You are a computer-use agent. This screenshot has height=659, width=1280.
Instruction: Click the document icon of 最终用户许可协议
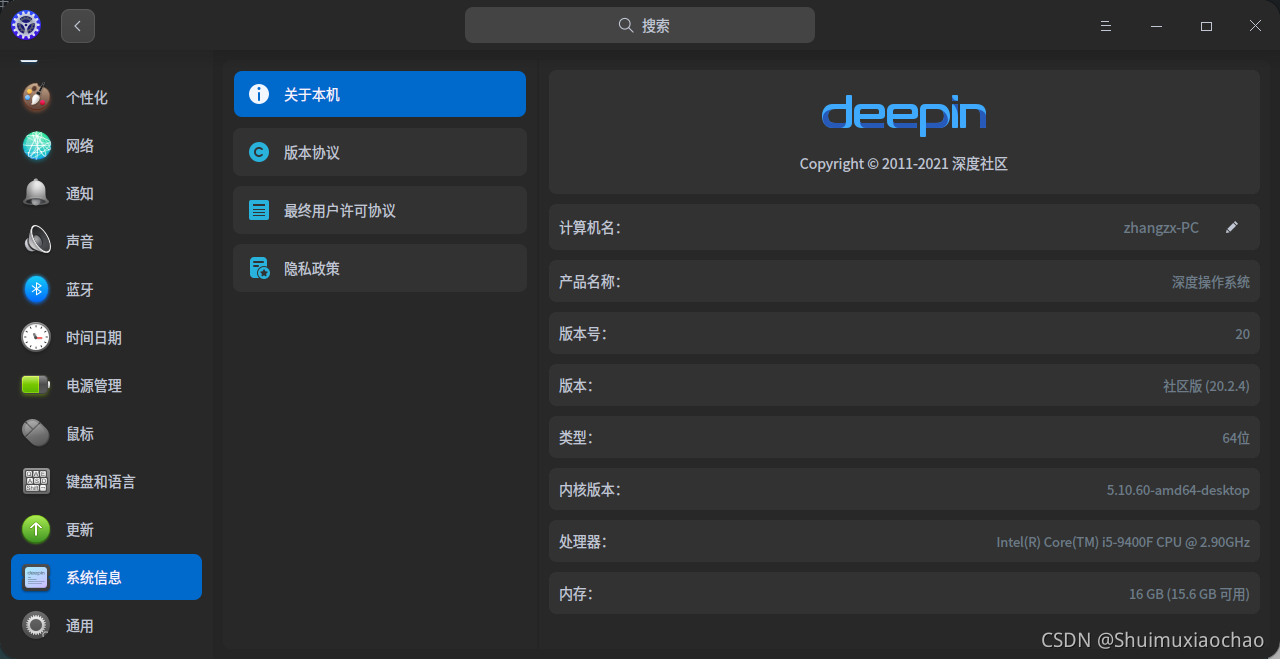coord(259,211)
